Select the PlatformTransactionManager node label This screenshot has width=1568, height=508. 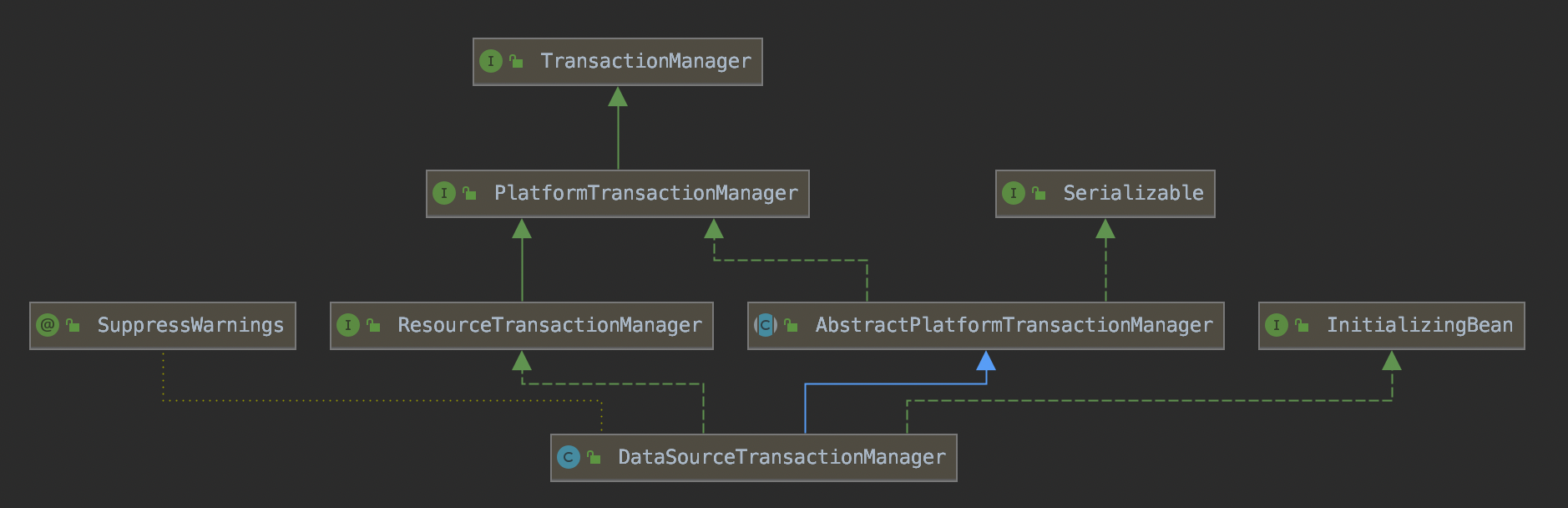click(x=645, y=193)
